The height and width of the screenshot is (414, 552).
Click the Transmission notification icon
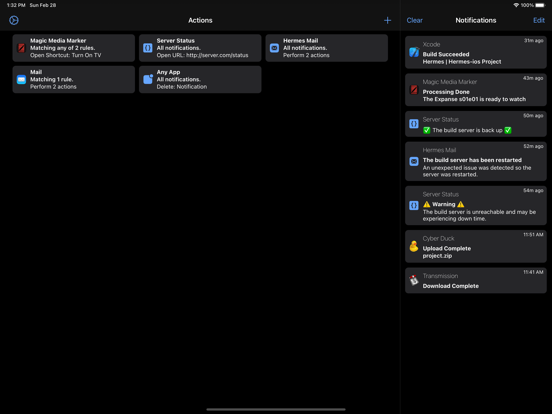pos(414,280)
